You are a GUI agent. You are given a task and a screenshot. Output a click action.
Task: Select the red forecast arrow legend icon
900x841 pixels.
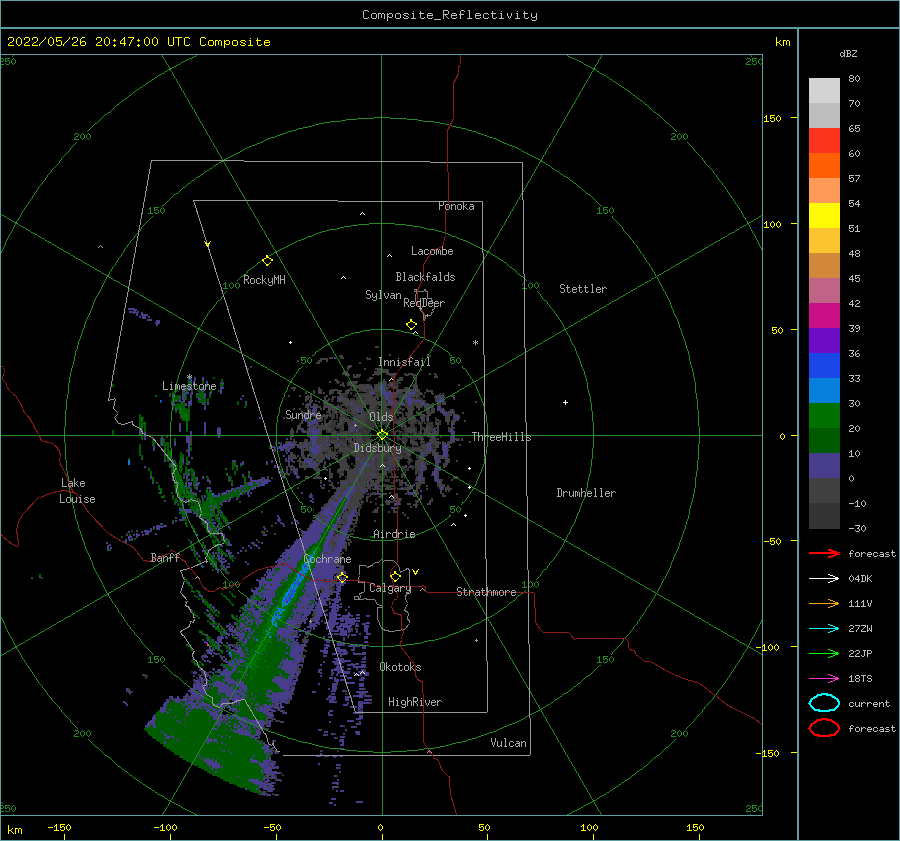pyautogui.click(x=824, y=553)
